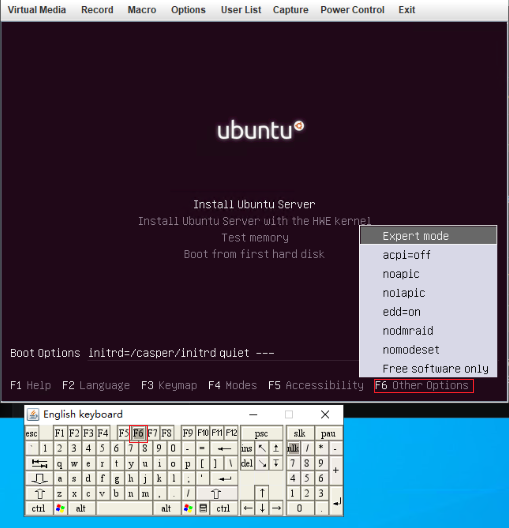
Task: Click F3 Keymap at the bottom
Action: (169, 385)
